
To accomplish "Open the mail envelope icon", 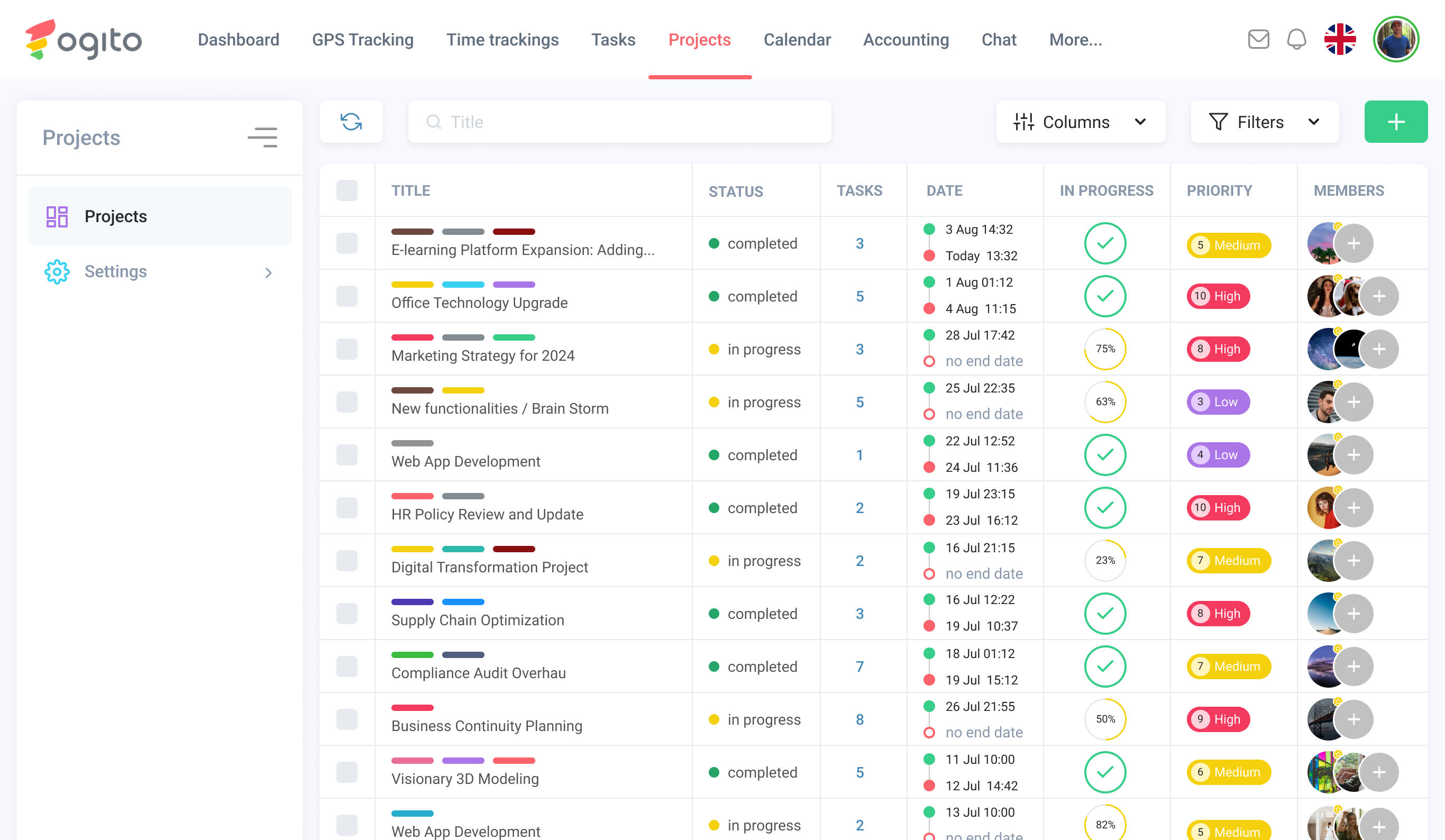I will point(1258,40).
